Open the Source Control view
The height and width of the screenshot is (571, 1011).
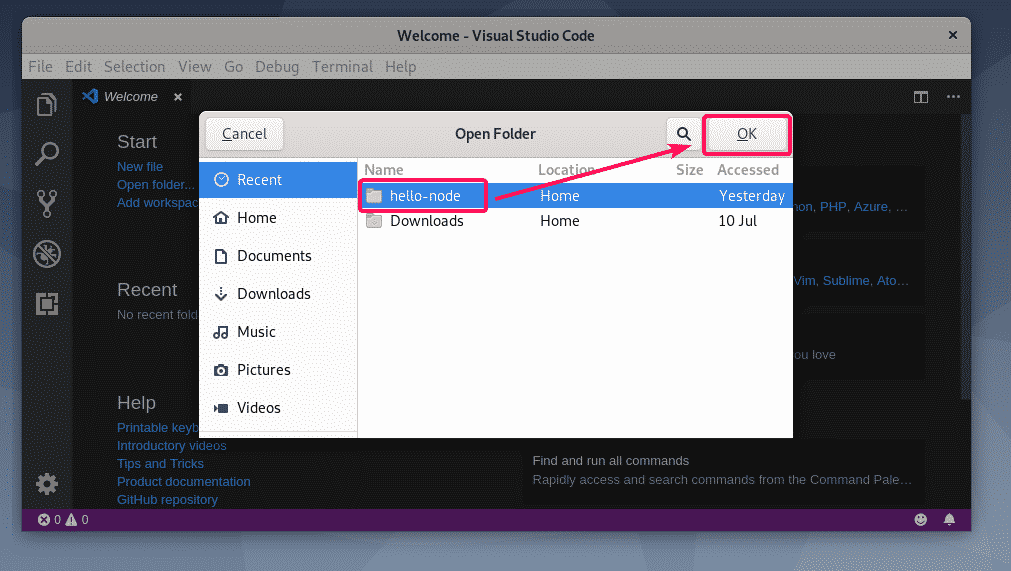pos(47,203)
